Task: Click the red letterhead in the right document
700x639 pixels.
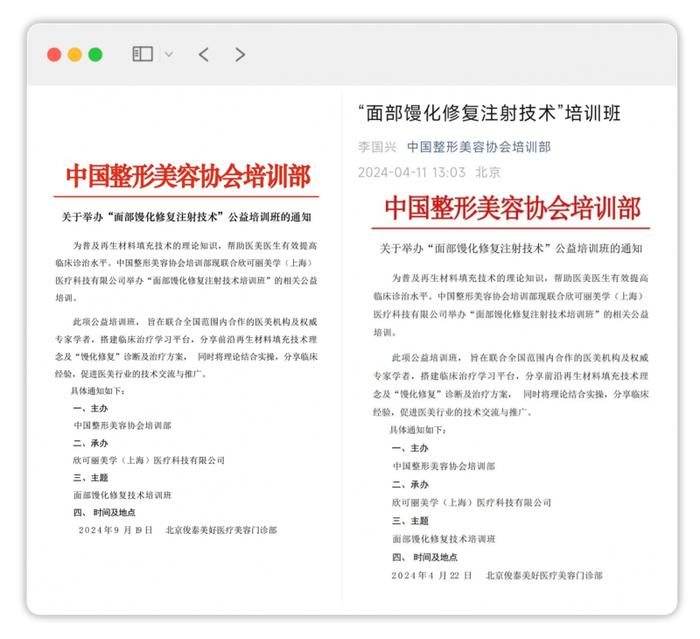Action: tap(512, 208)
